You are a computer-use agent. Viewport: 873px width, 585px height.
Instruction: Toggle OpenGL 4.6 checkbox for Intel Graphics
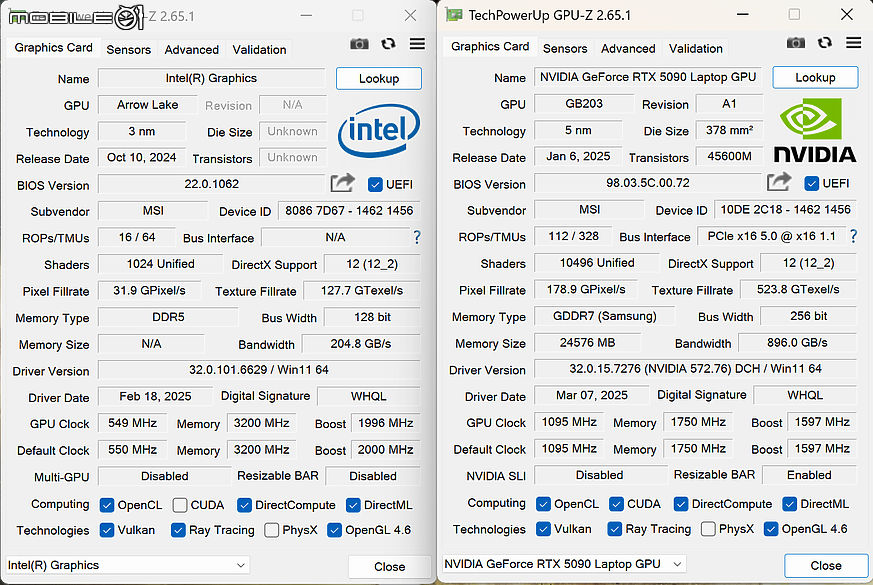point(334,530)
